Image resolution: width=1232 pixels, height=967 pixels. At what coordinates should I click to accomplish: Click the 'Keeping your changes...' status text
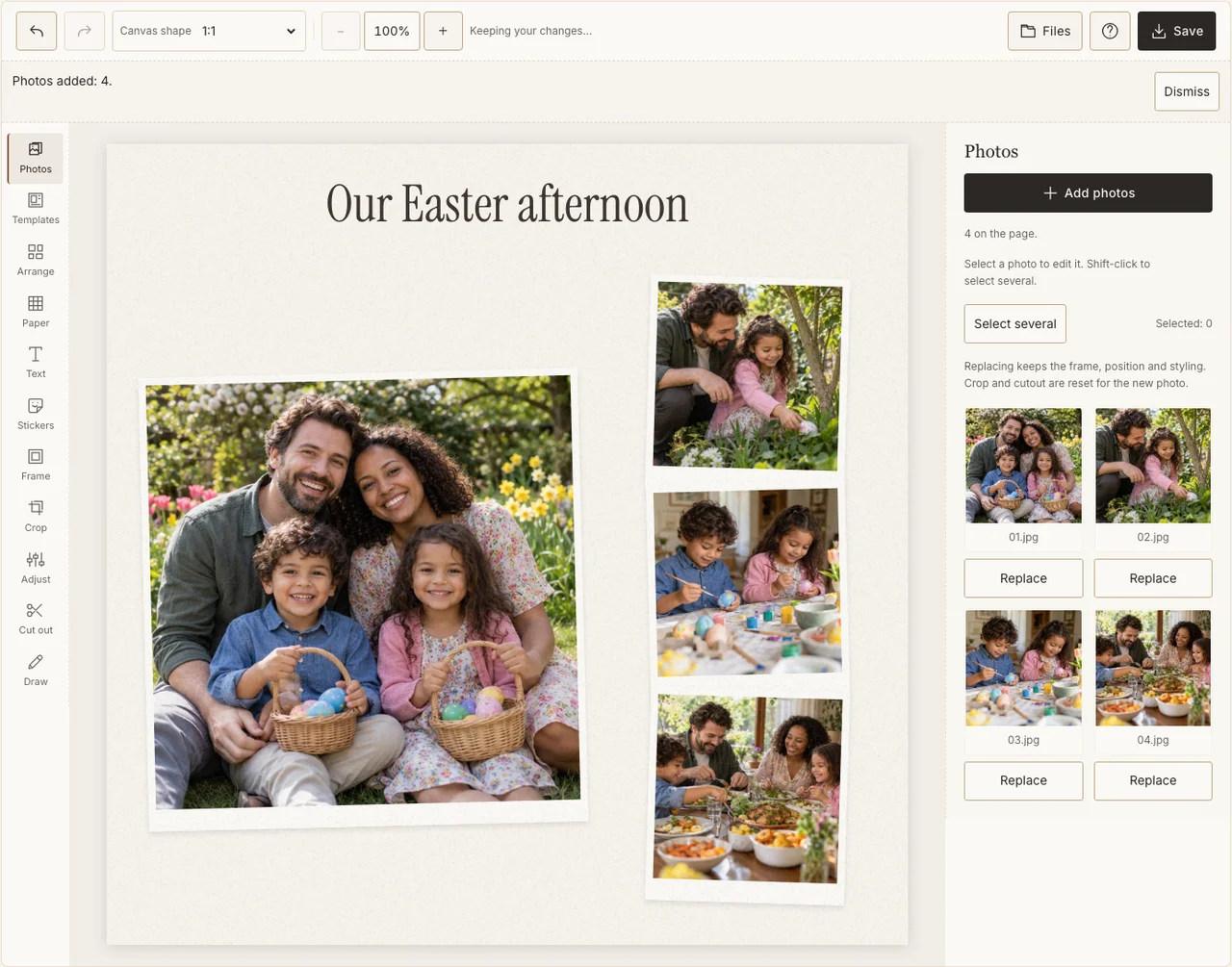coord(530,31)
